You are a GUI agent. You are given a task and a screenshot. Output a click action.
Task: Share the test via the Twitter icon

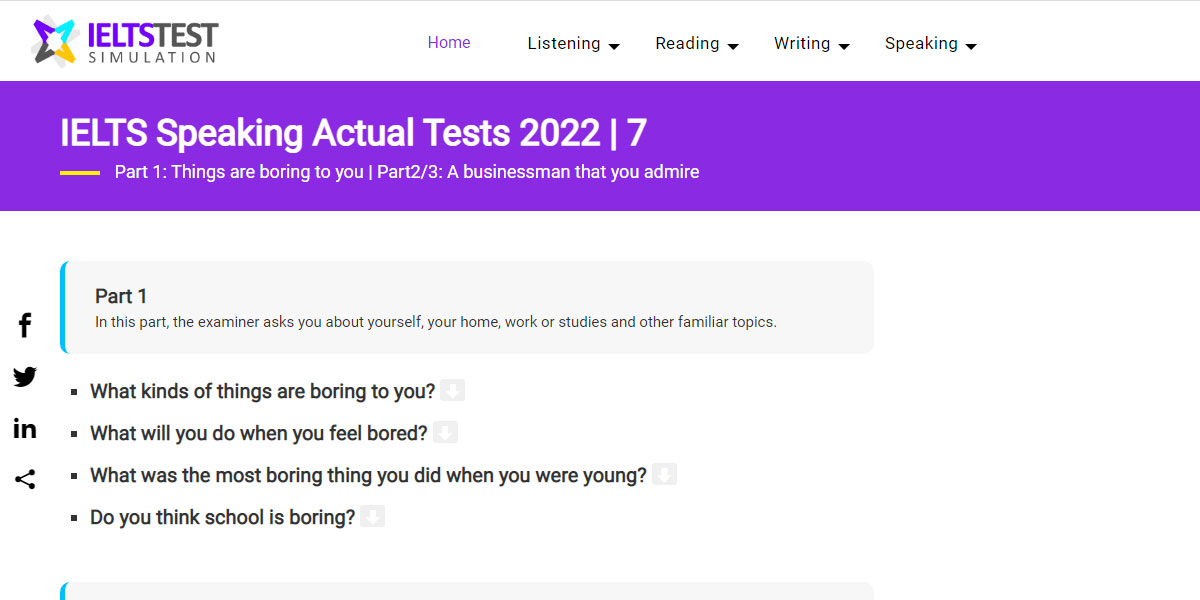pos(24,377)
